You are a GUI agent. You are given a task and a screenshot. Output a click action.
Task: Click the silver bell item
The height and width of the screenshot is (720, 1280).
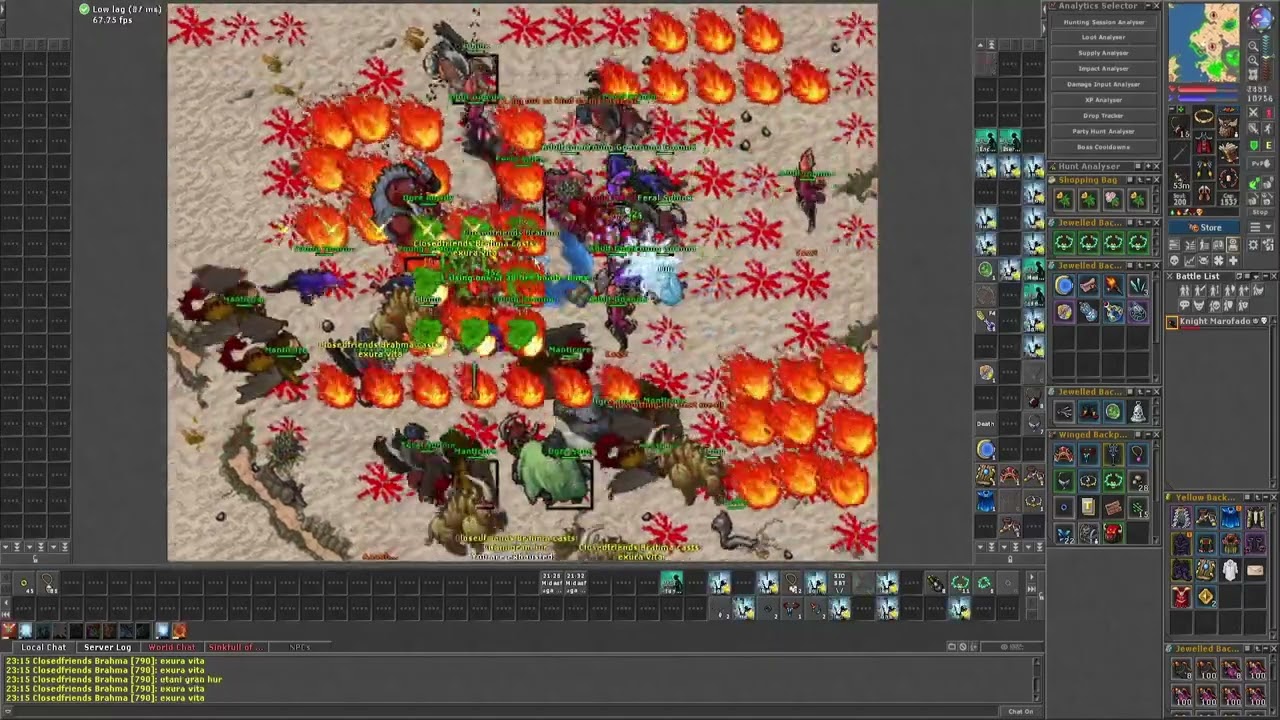pyautogui.click(x=1138, y=411)
